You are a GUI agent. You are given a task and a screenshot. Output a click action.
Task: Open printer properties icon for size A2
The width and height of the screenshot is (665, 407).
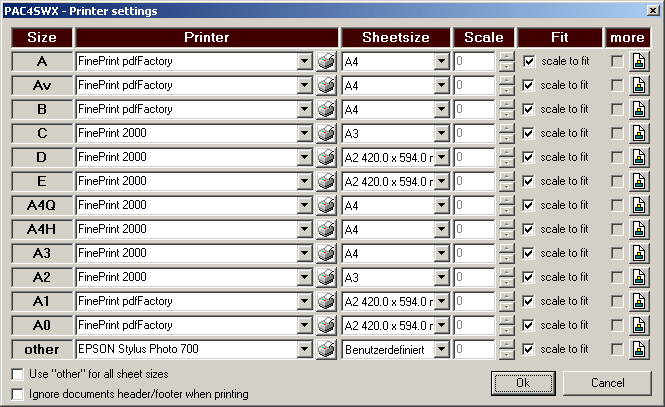point(326,278)
